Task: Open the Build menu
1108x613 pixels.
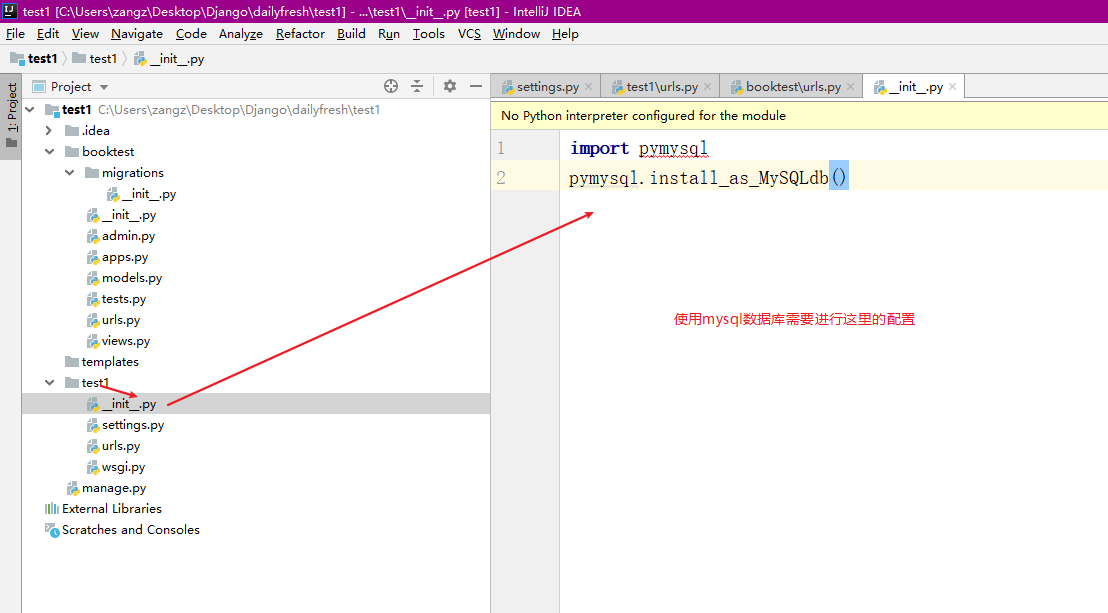Action: (351, 34)
